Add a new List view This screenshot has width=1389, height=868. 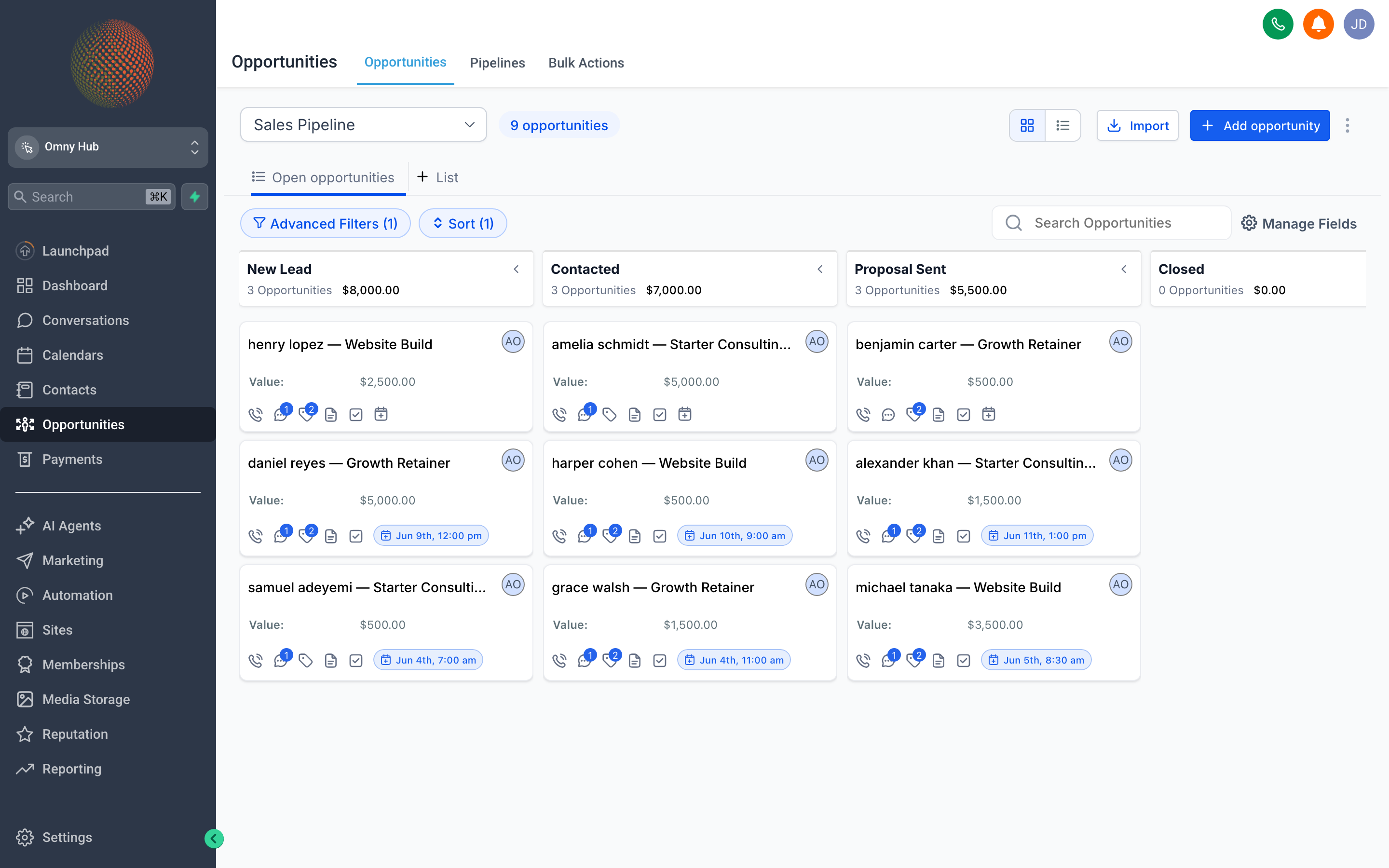click(437, 177)
